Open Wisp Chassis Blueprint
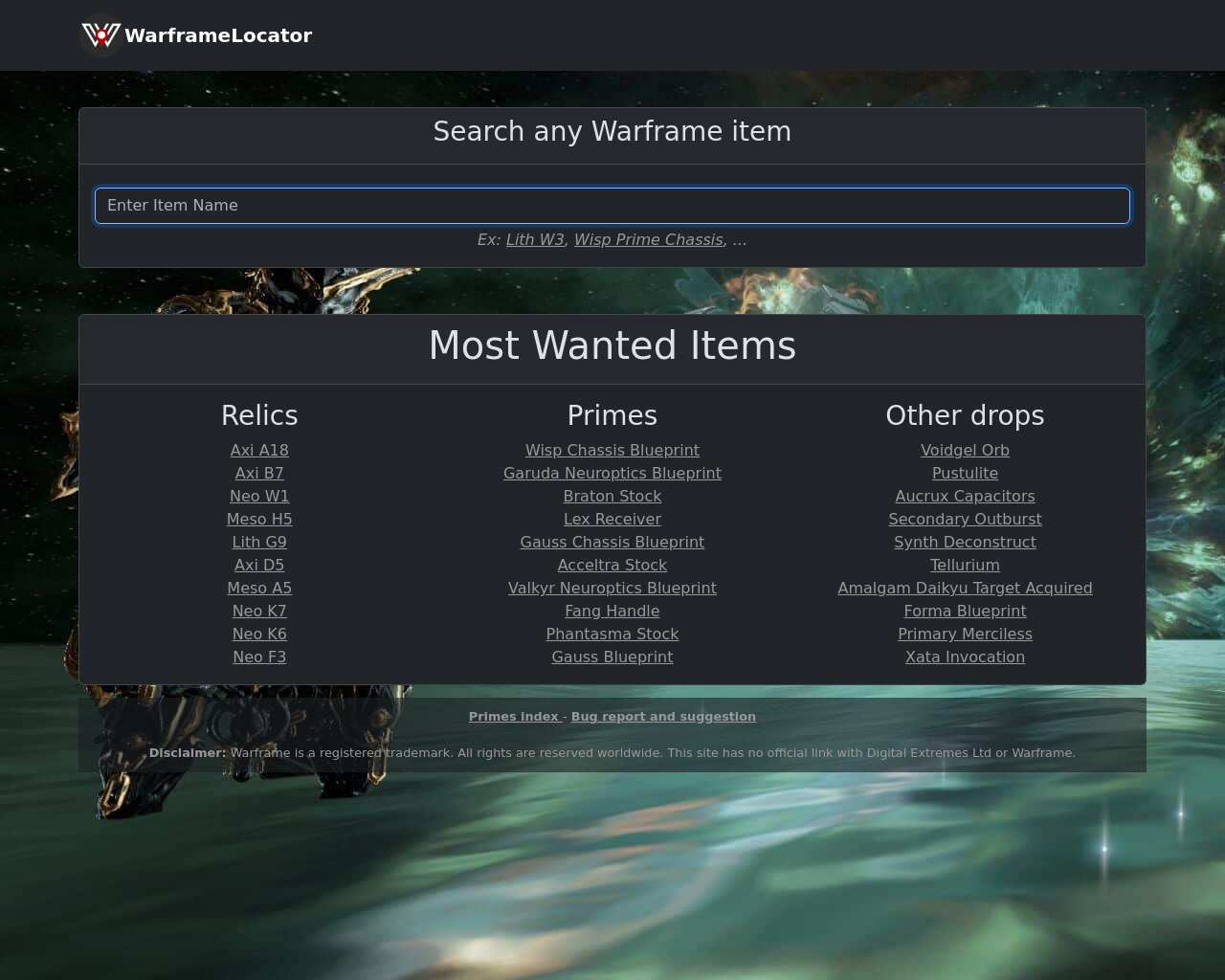Viewport: 1225px width, 980px height. (612, 451)
